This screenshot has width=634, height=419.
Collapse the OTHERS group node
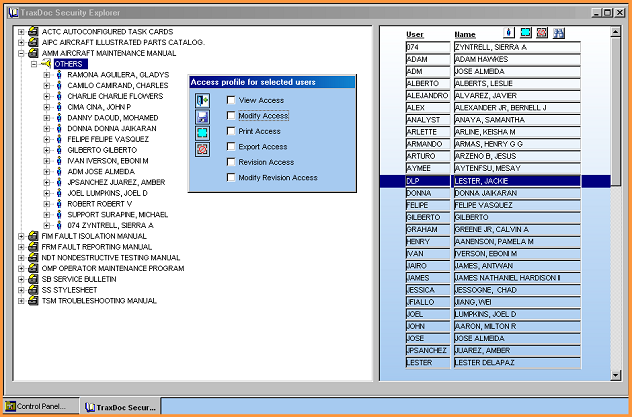point(34,64)
